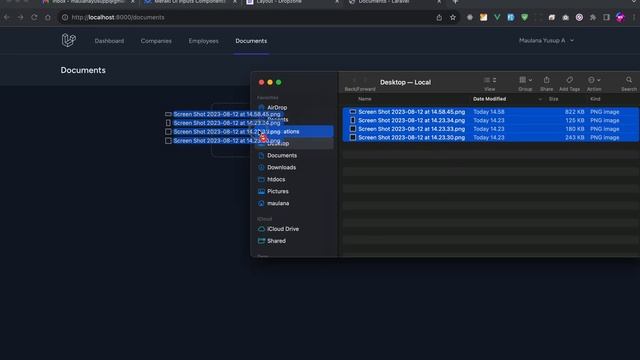Go to the Companies page link
This screenshot has width=640, height=360.
[x=156, y=41]
